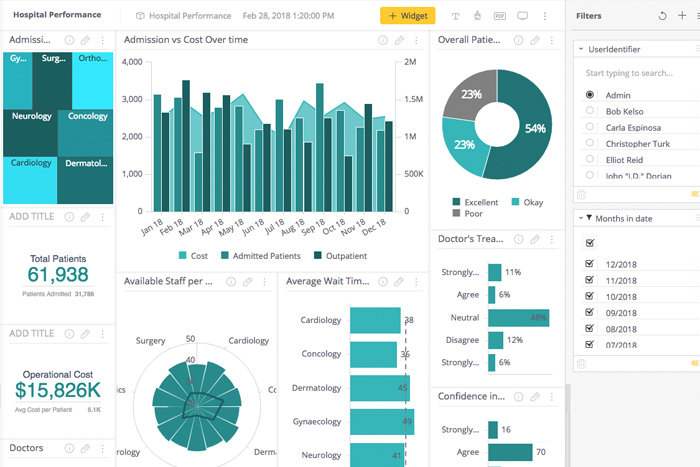Open the dashboard three-dot options menu

(x=545, y=16)
